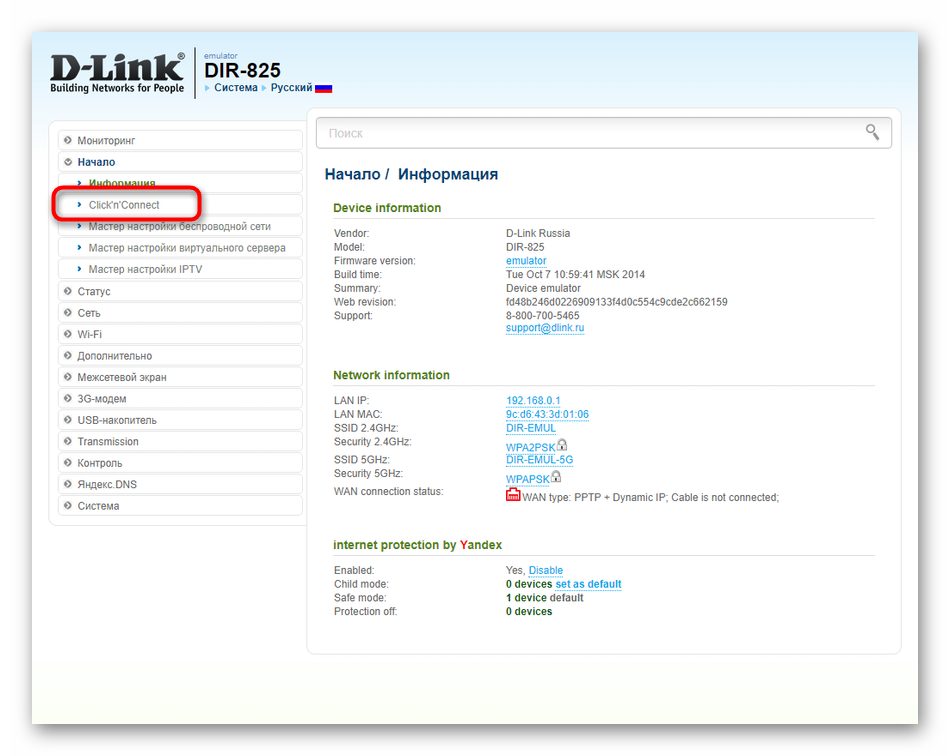This screenshot has height=756, width=950.
Task: Expand 3G-модем section arrow icon
Action: pos(68,399)
